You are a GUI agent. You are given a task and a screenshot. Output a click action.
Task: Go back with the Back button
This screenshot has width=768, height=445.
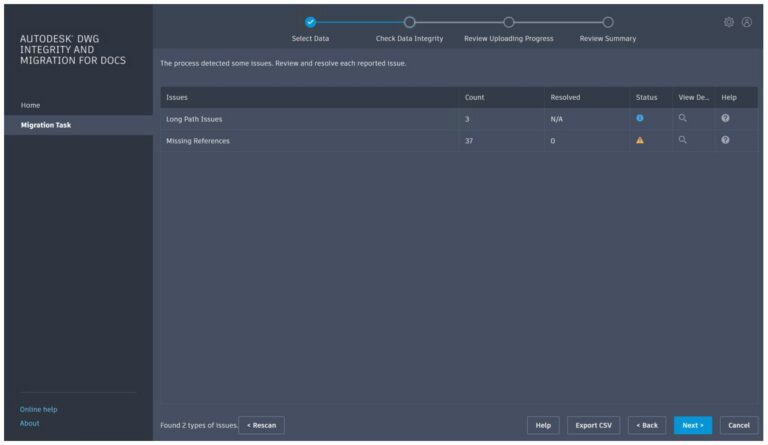[647, 425]
